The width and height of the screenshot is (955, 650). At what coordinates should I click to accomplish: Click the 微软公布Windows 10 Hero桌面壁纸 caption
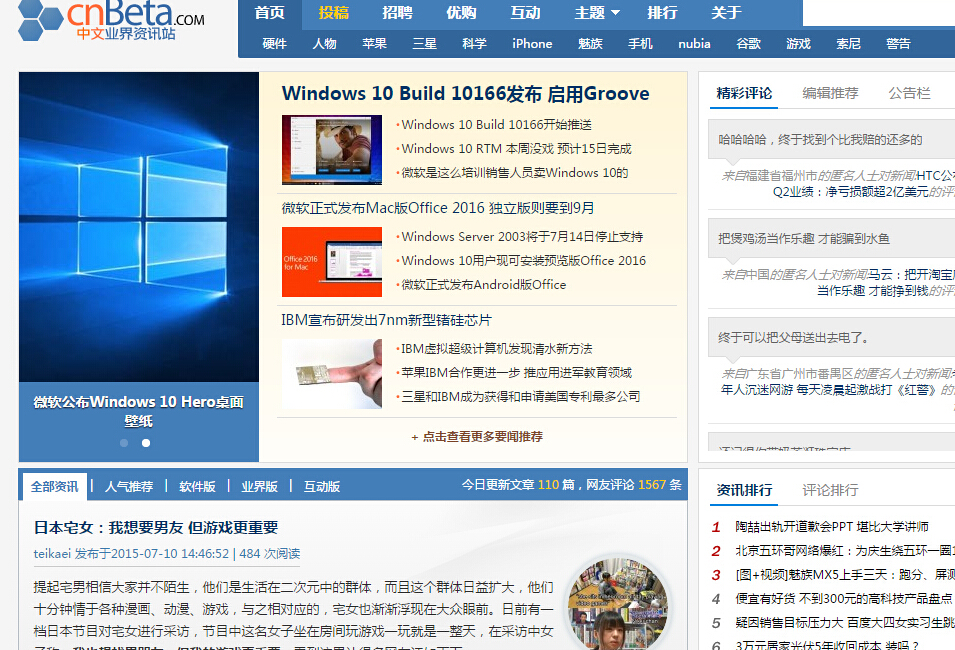(139, 411)
